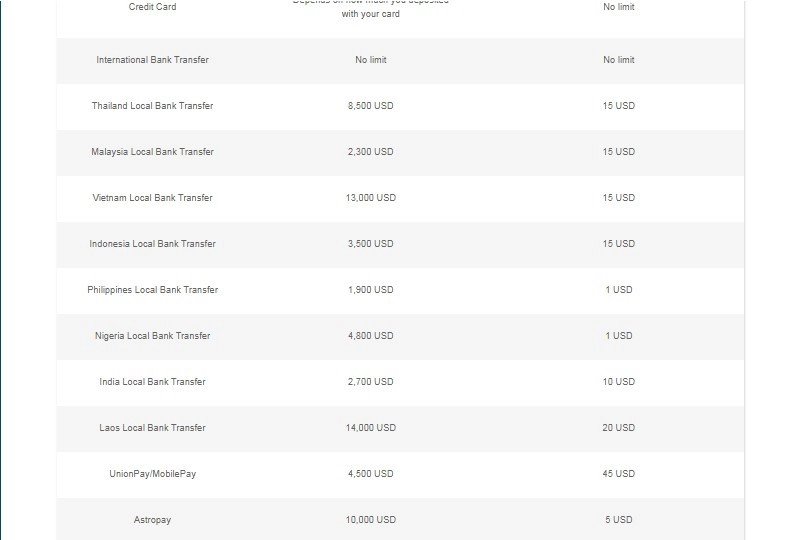Click the Astropay row label

pyautogui.click(x=152, y=520)
